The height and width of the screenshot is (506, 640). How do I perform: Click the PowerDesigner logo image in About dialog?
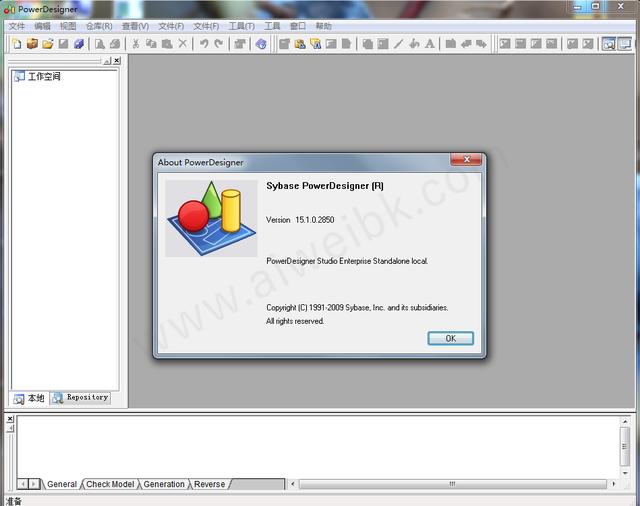(x=211, y=219)
